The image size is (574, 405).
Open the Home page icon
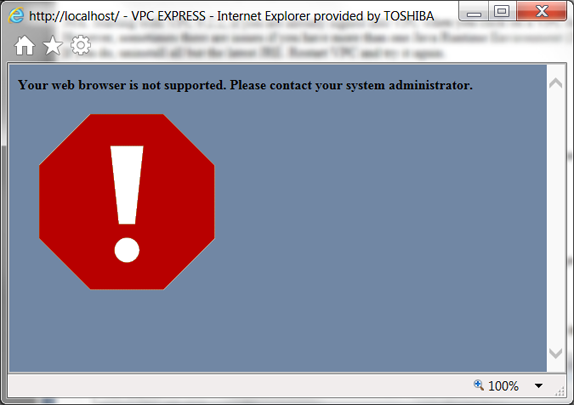point(25,45)
